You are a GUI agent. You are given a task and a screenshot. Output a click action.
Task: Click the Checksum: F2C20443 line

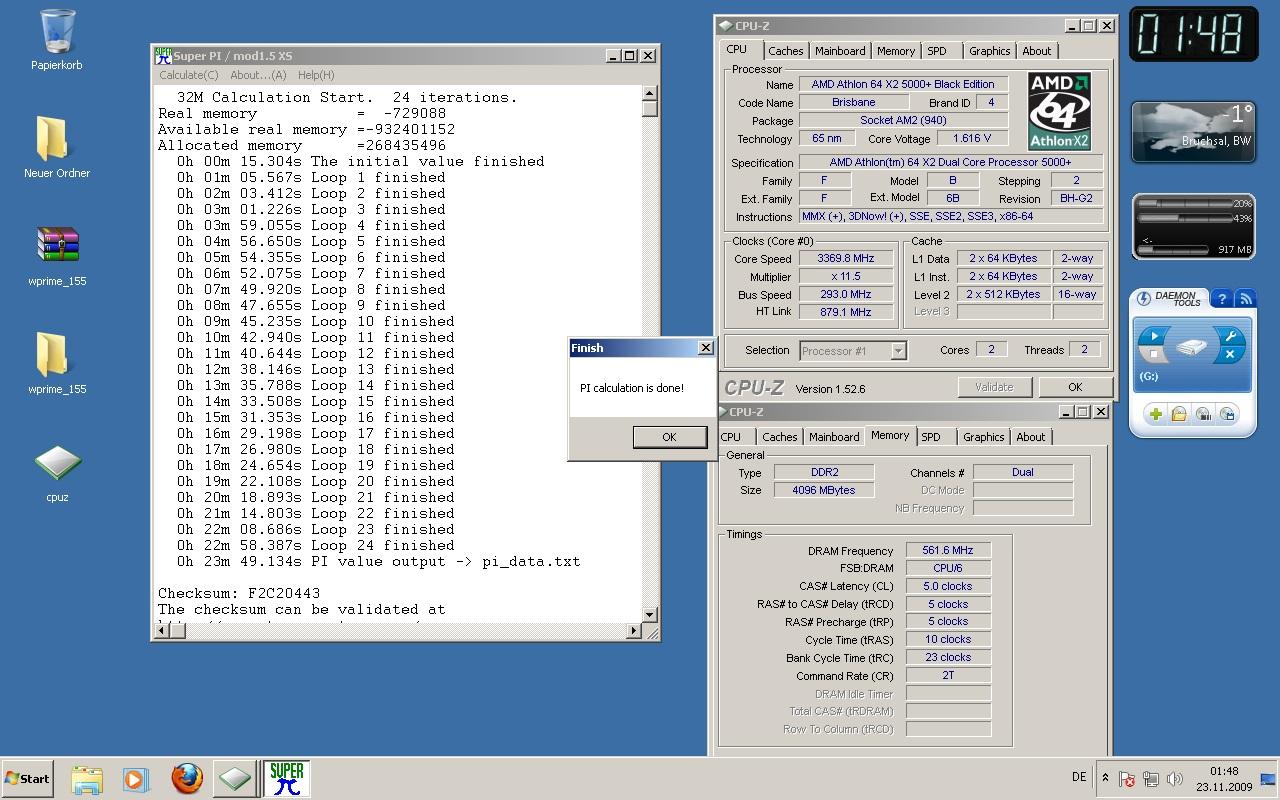click(239, 593)
